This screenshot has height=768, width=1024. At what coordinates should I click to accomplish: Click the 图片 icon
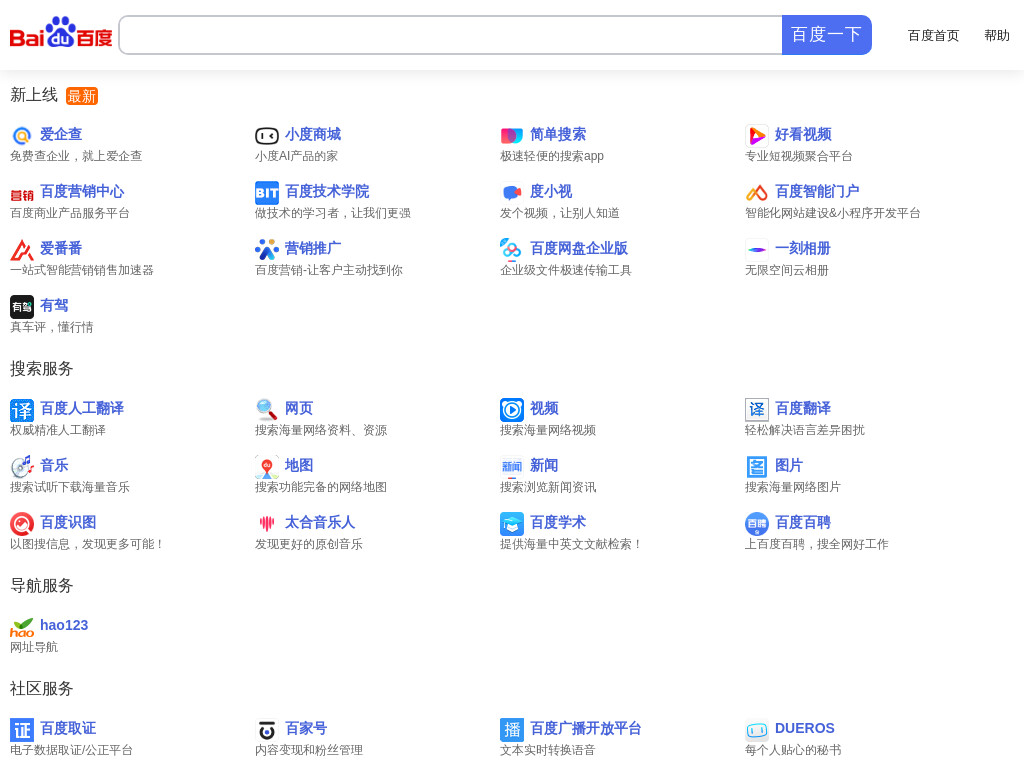click(757, 467)
